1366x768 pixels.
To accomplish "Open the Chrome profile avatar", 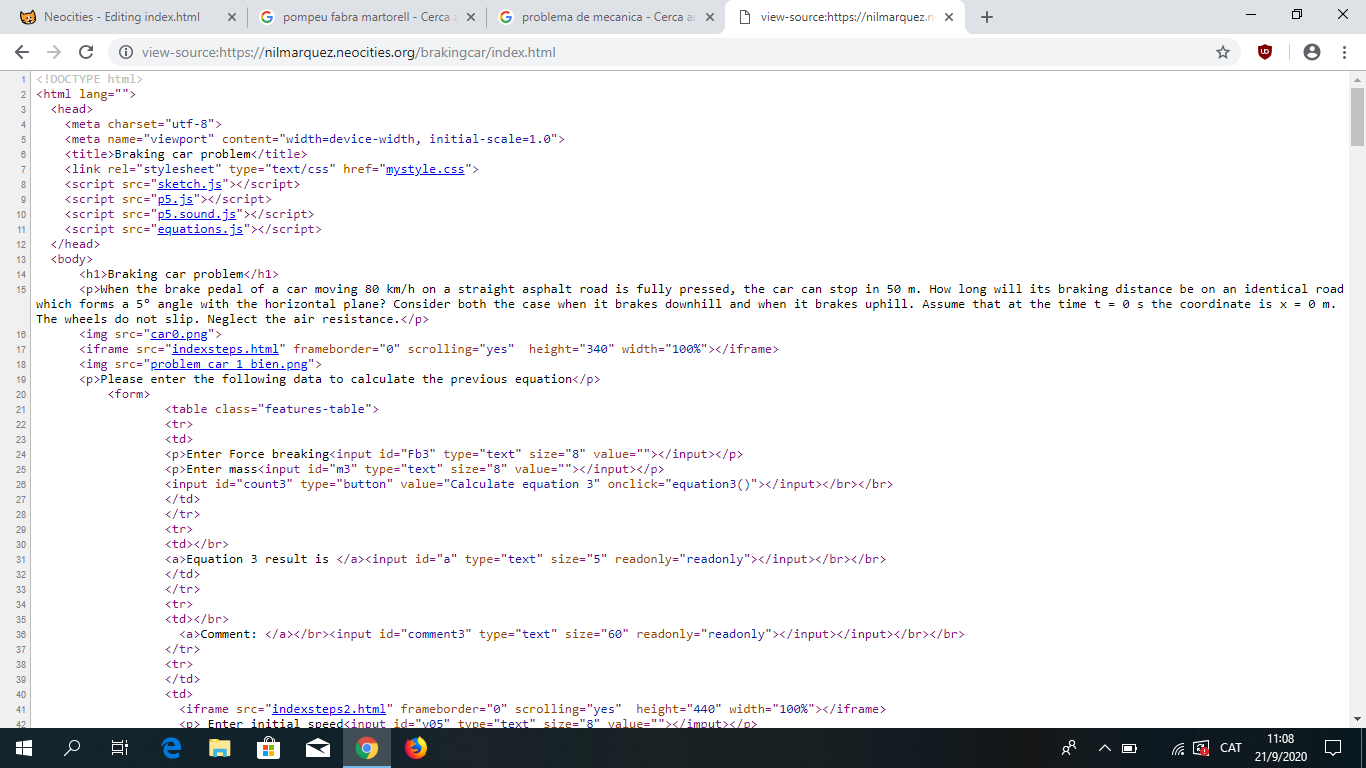I will point(1312,52).
